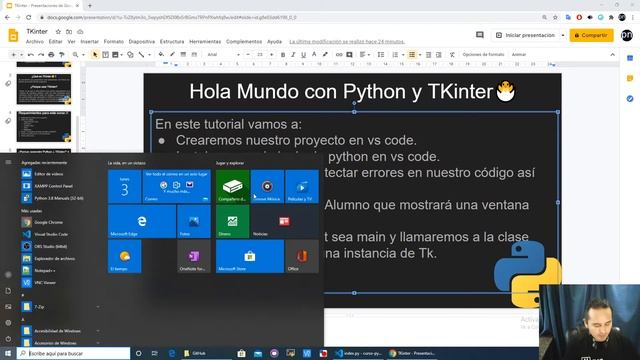Open the last modification history link

coord(347,42)
